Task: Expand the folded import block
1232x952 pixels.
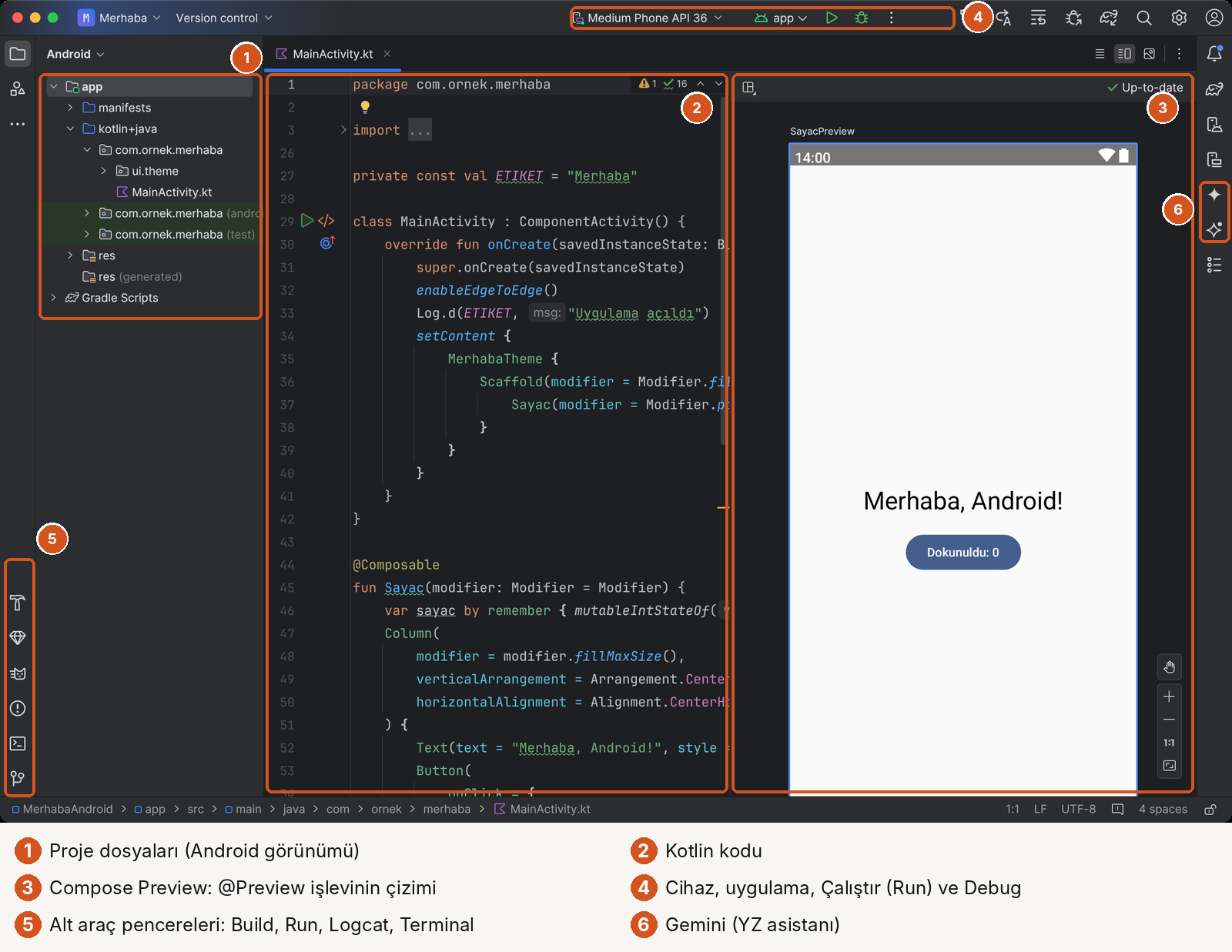Action: pos(343,130)
